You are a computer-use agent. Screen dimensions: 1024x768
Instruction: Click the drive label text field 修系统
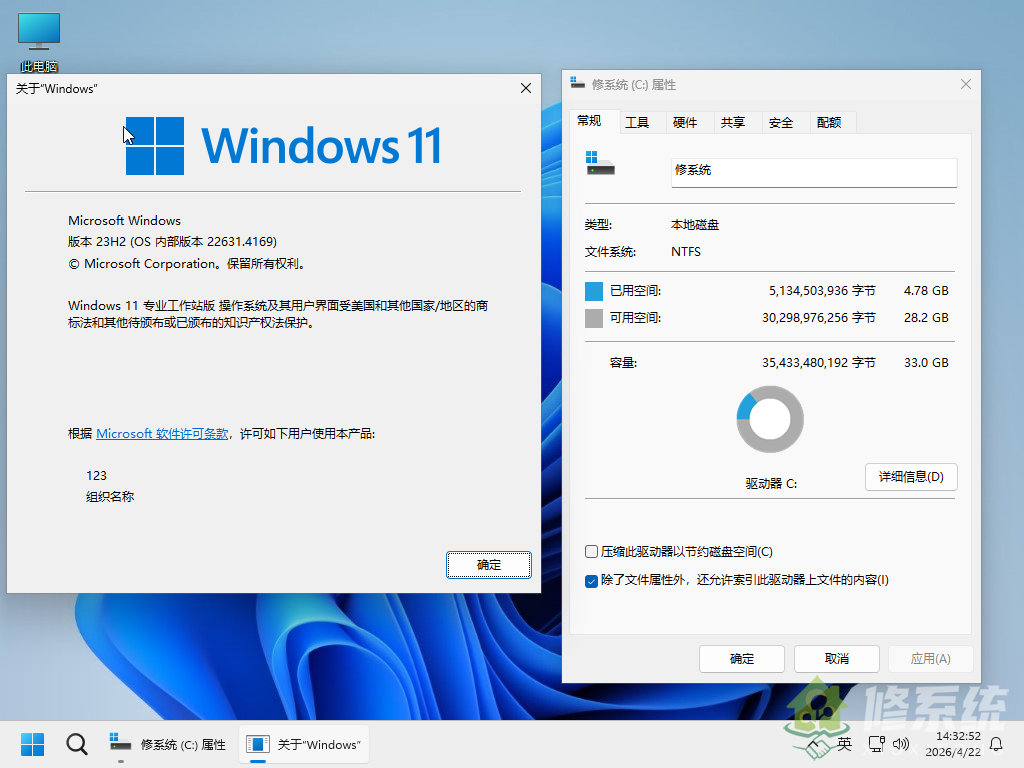(x=813, y=172)
